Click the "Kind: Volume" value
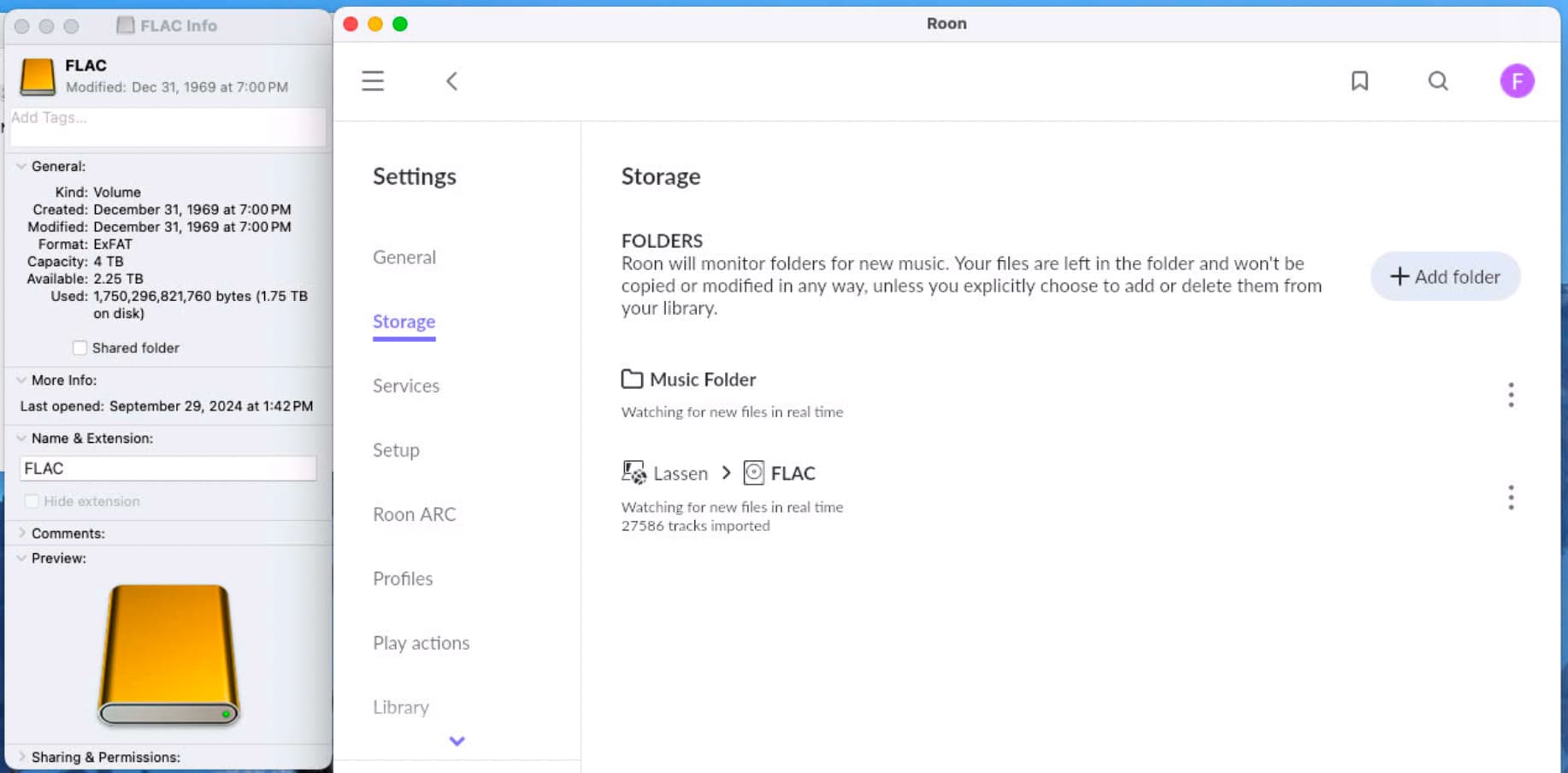 117,192
